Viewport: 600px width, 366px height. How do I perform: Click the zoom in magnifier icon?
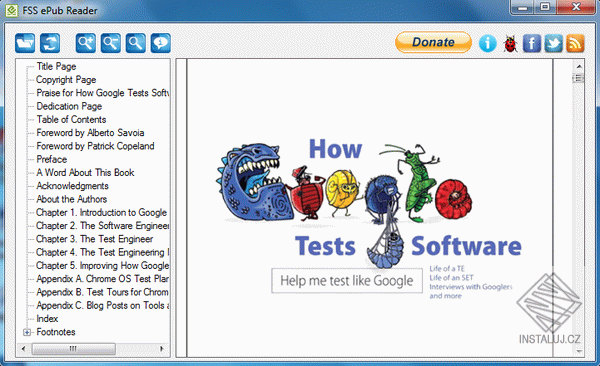86,43
